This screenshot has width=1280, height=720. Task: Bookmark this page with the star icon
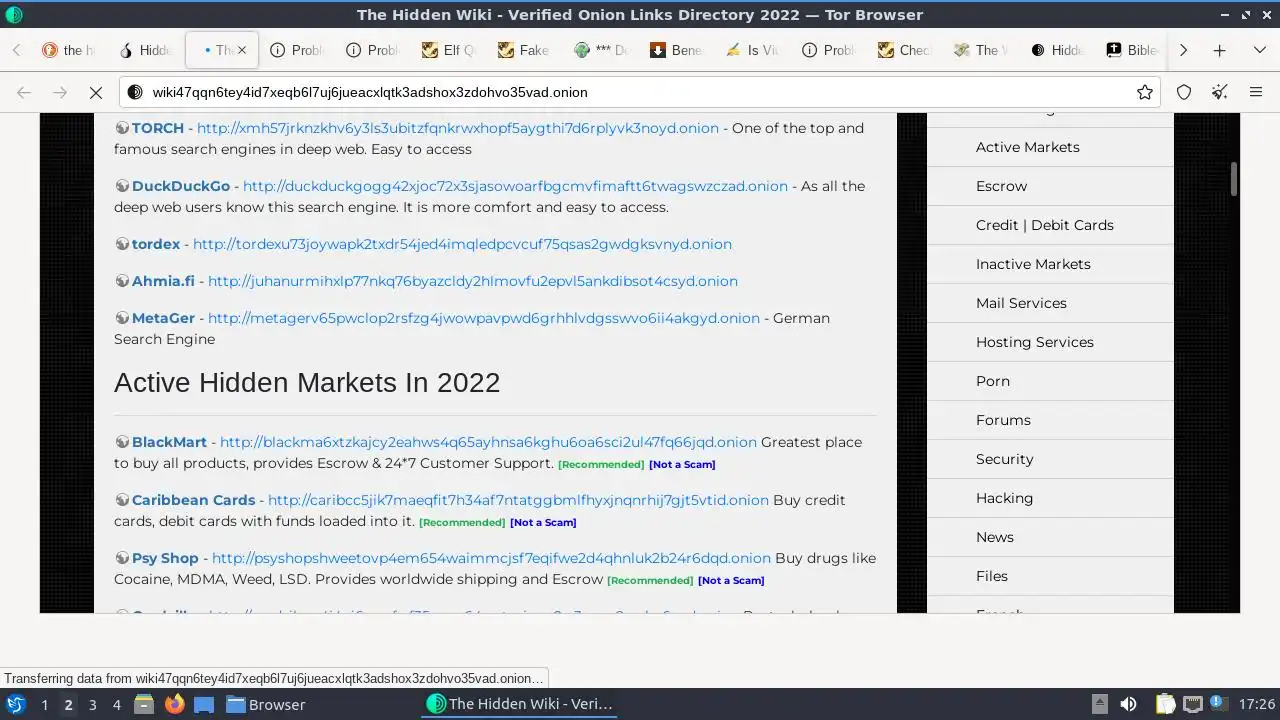coord(1145,92)
